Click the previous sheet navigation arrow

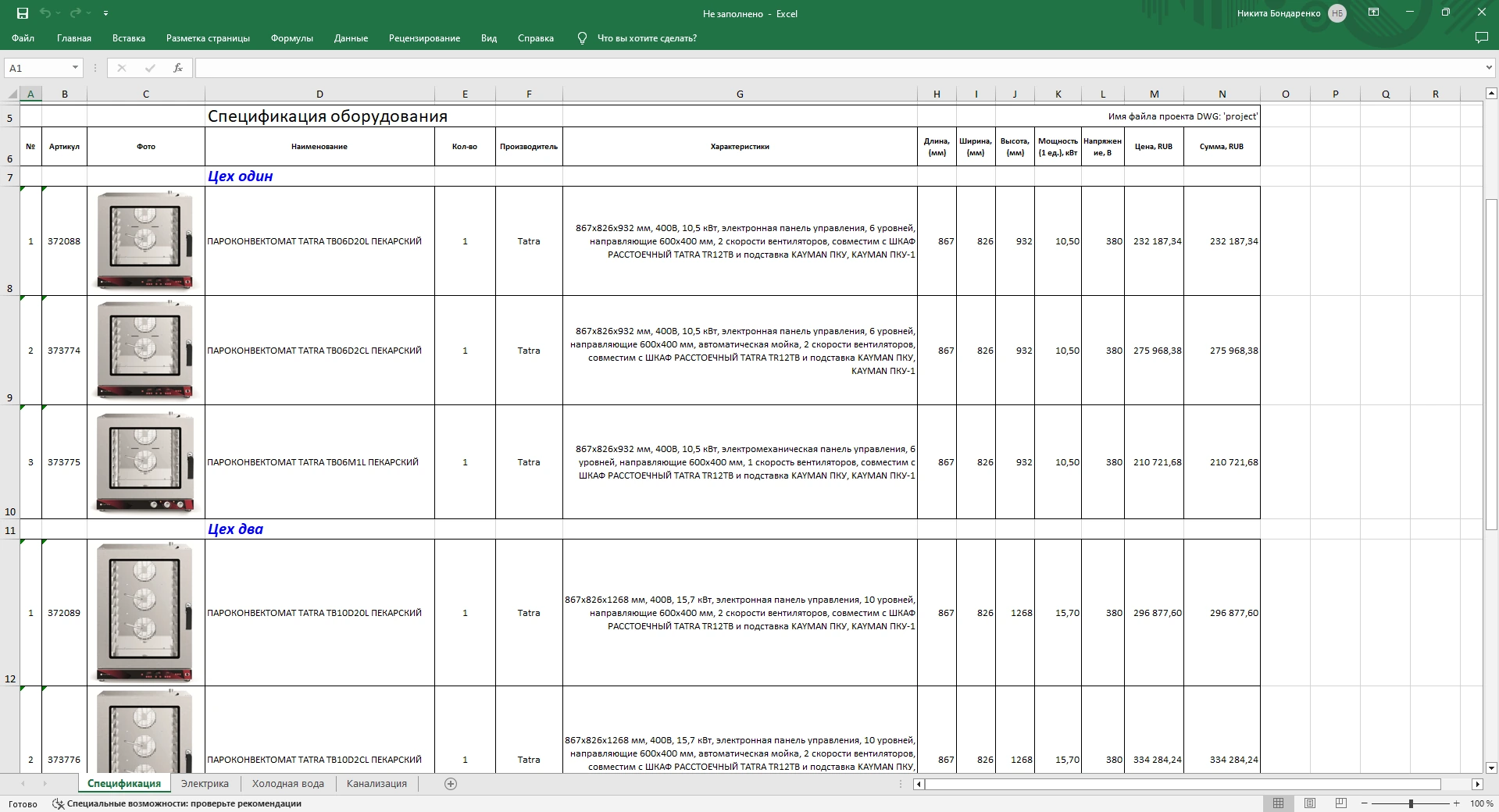23,784
